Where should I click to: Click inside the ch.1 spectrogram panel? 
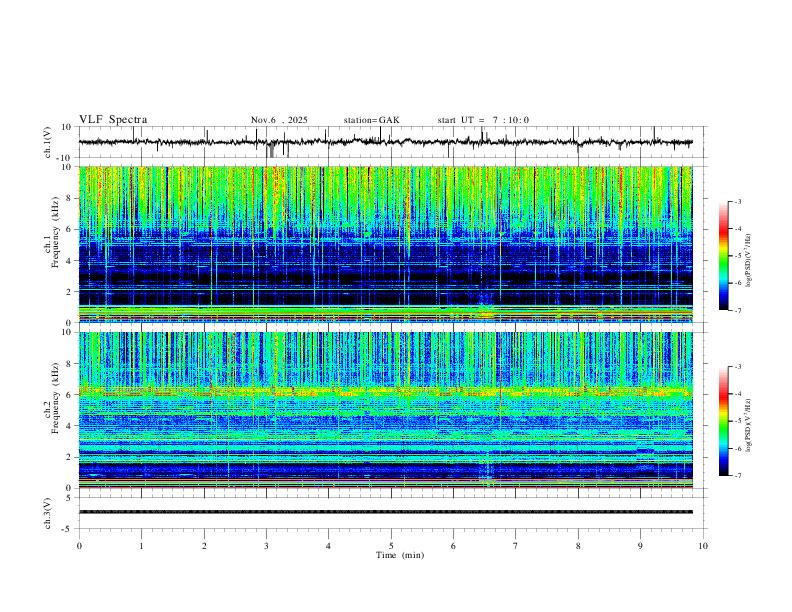tap(386, 244)
